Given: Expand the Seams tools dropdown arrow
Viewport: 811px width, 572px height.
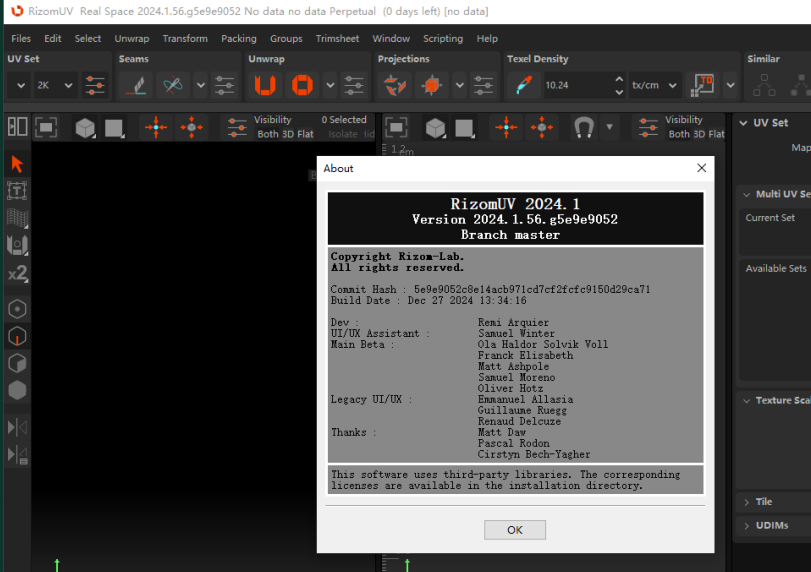Looking at the screenshot, I should tap(201, 85).
